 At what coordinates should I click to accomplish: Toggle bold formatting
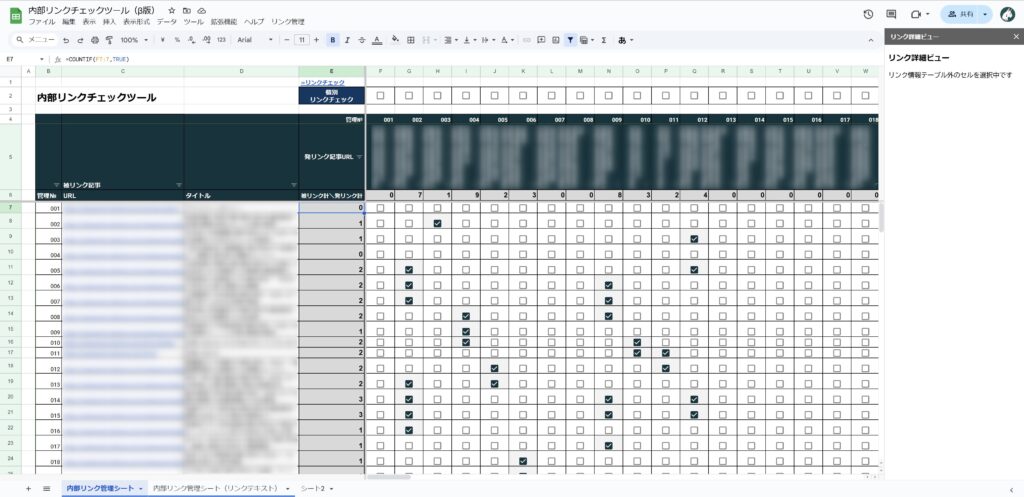pyautogui.click(x=332, y=40)
